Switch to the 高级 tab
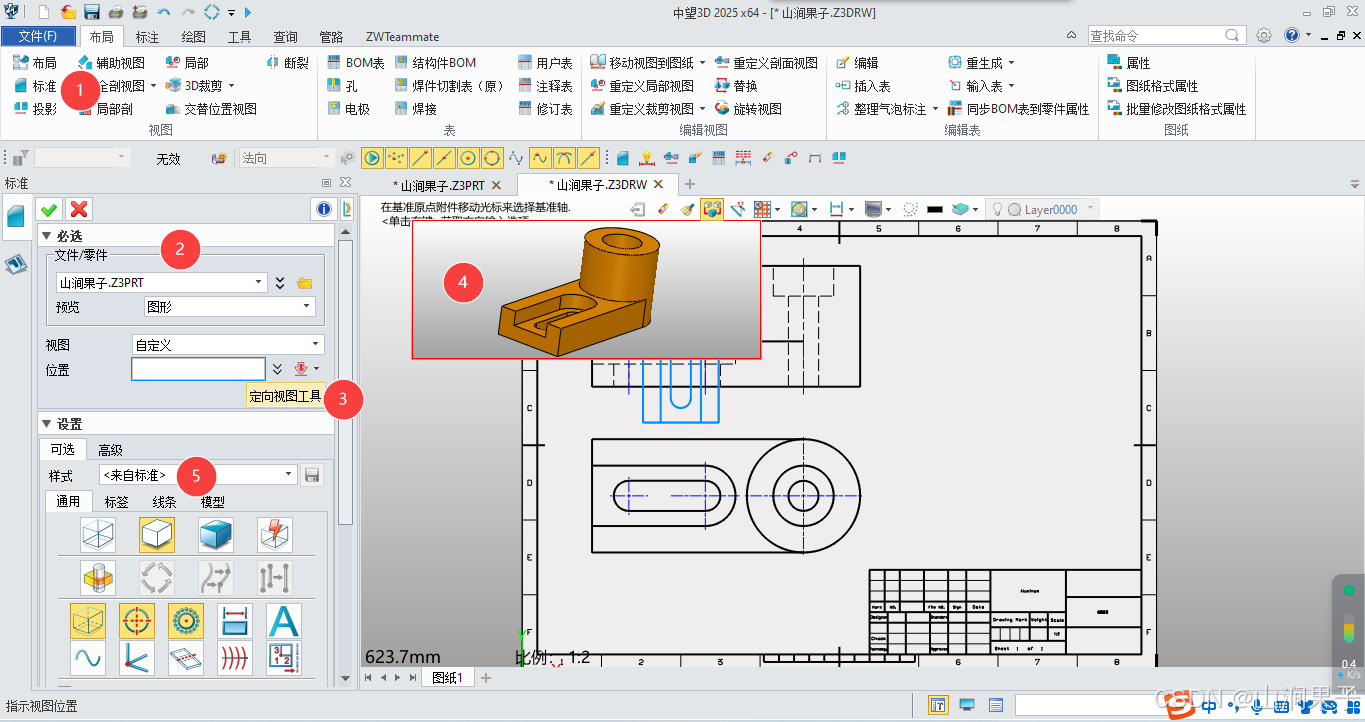 [110, 450]
